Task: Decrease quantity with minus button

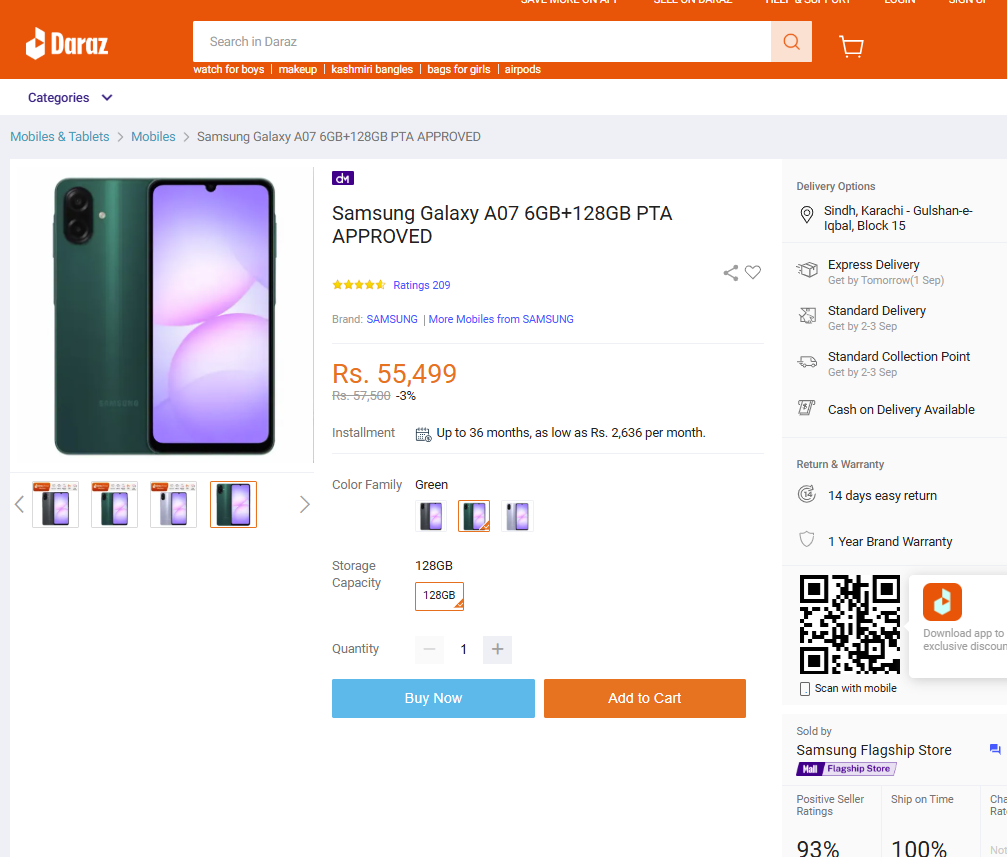Action: click(430, 649)
